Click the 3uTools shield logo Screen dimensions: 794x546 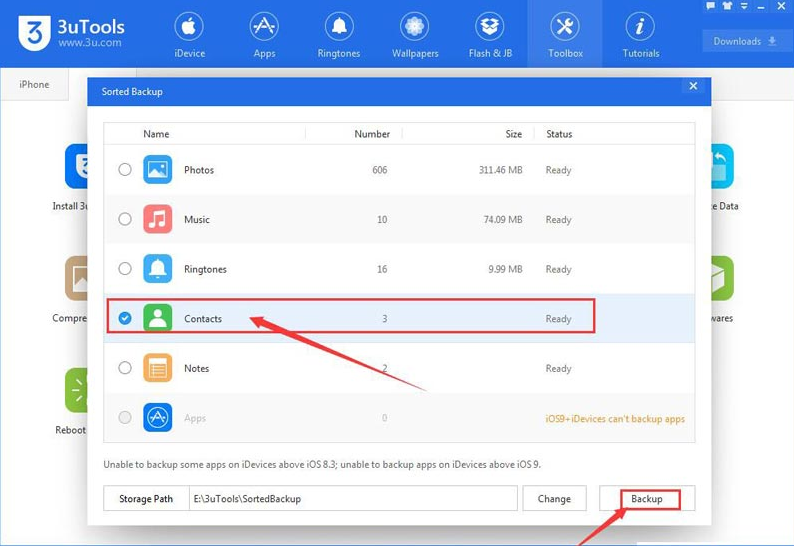(34, 33)
